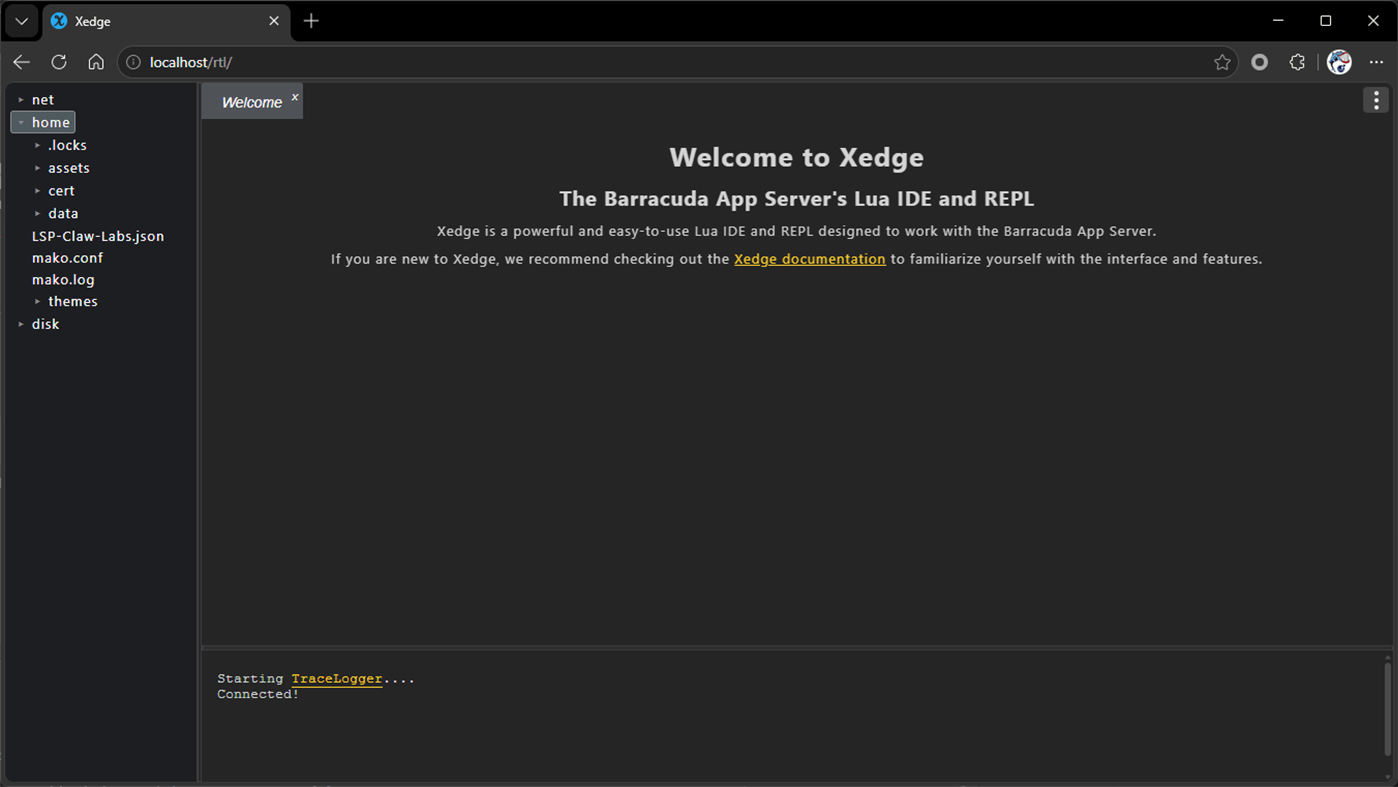Open the browser settings ellipsis menu
1398x787 pixels.
pyautogui.click(x=1376, y=62)
